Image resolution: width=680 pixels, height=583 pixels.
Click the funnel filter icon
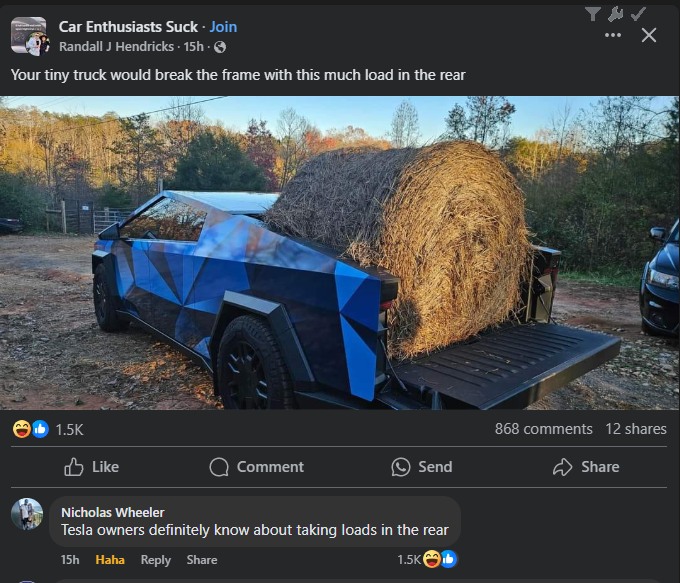[x=592, y=14]
